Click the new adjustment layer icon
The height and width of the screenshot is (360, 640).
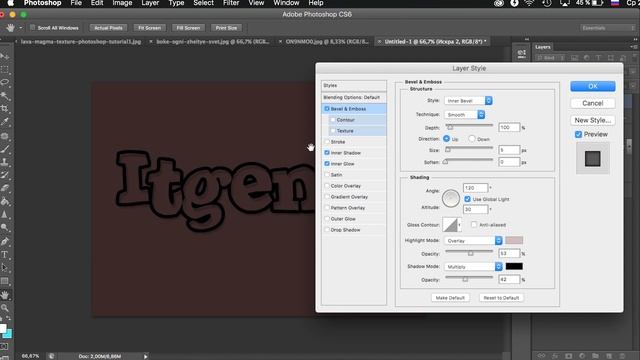point(582,356)
